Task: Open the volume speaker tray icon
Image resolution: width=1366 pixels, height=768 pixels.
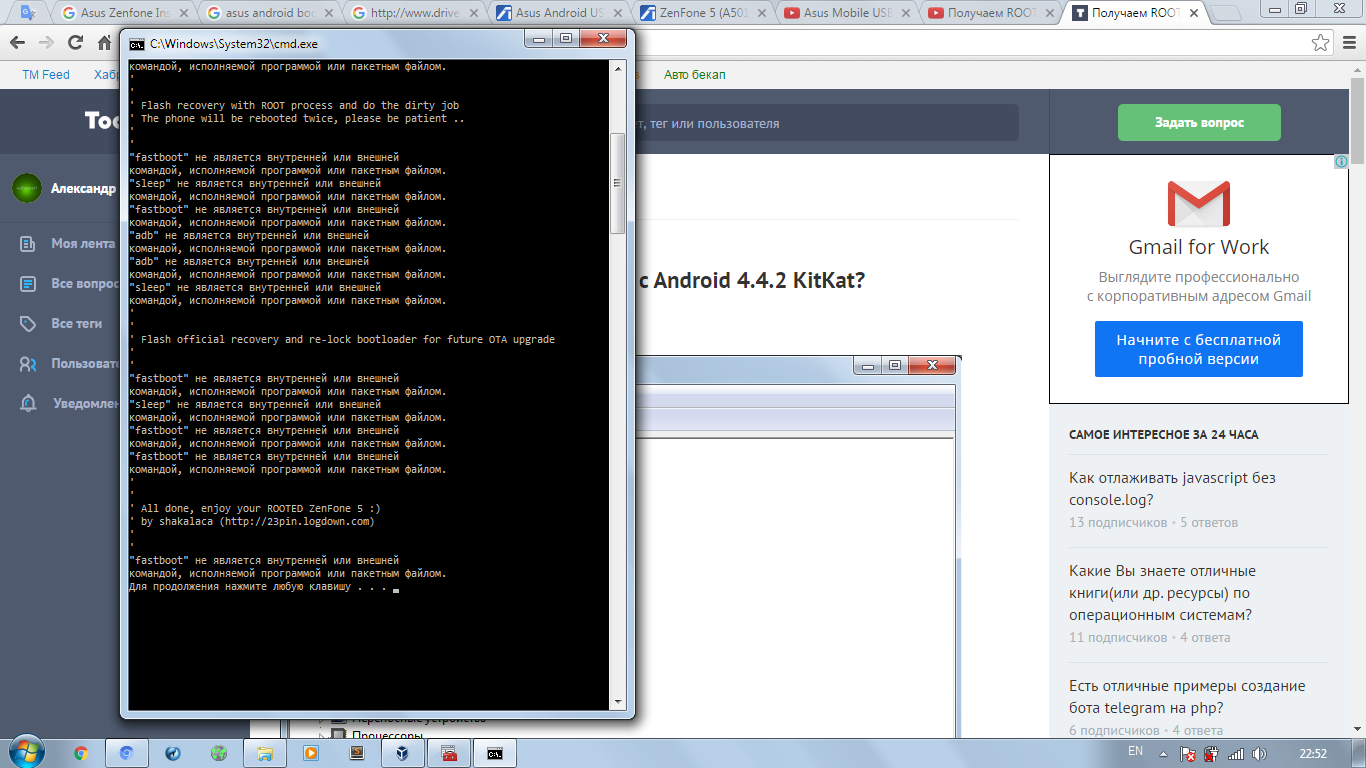Action: 1258,753
